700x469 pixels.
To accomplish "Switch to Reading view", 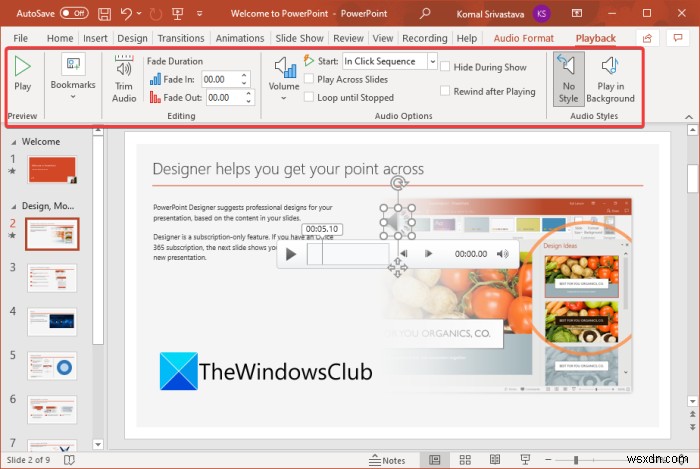I will 495,460.
